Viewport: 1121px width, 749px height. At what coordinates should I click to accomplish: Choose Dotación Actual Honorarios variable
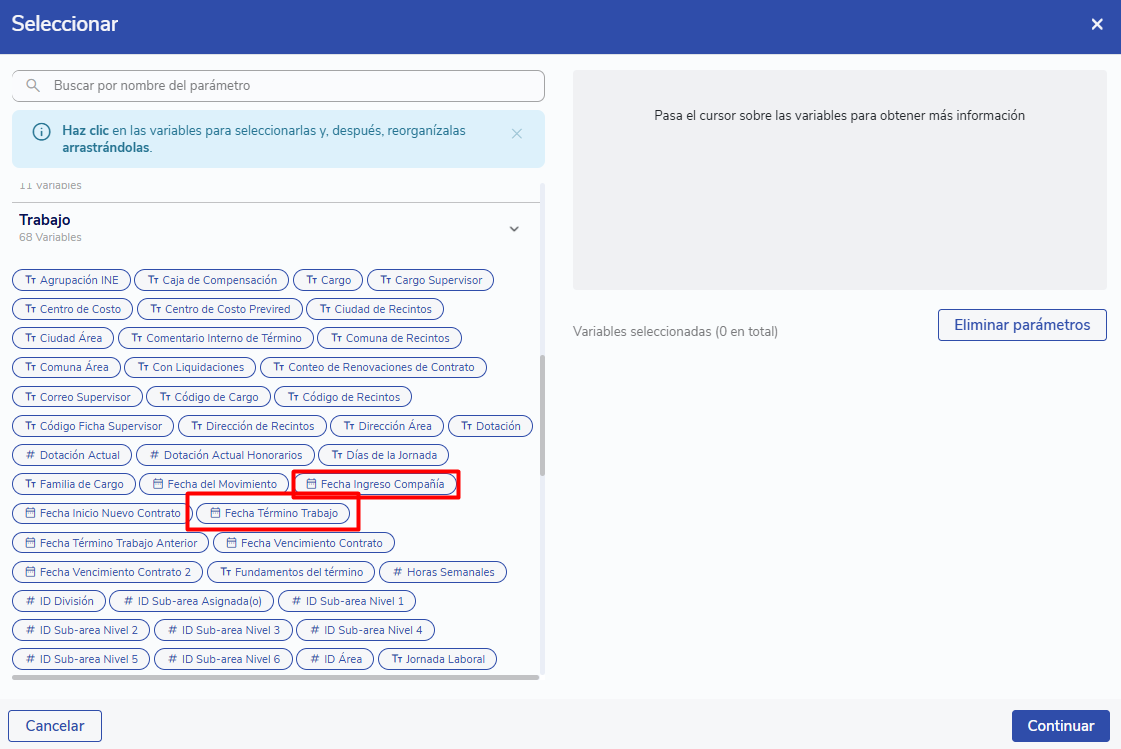pos(225,455)
